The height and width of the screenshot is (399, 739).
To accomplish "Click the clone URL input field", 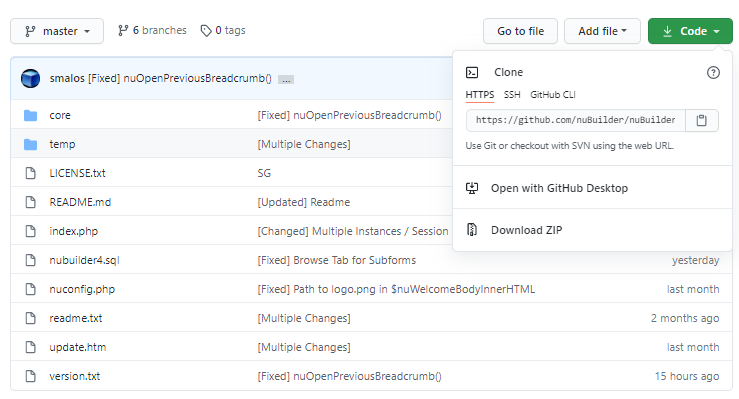I will (575, 120).
